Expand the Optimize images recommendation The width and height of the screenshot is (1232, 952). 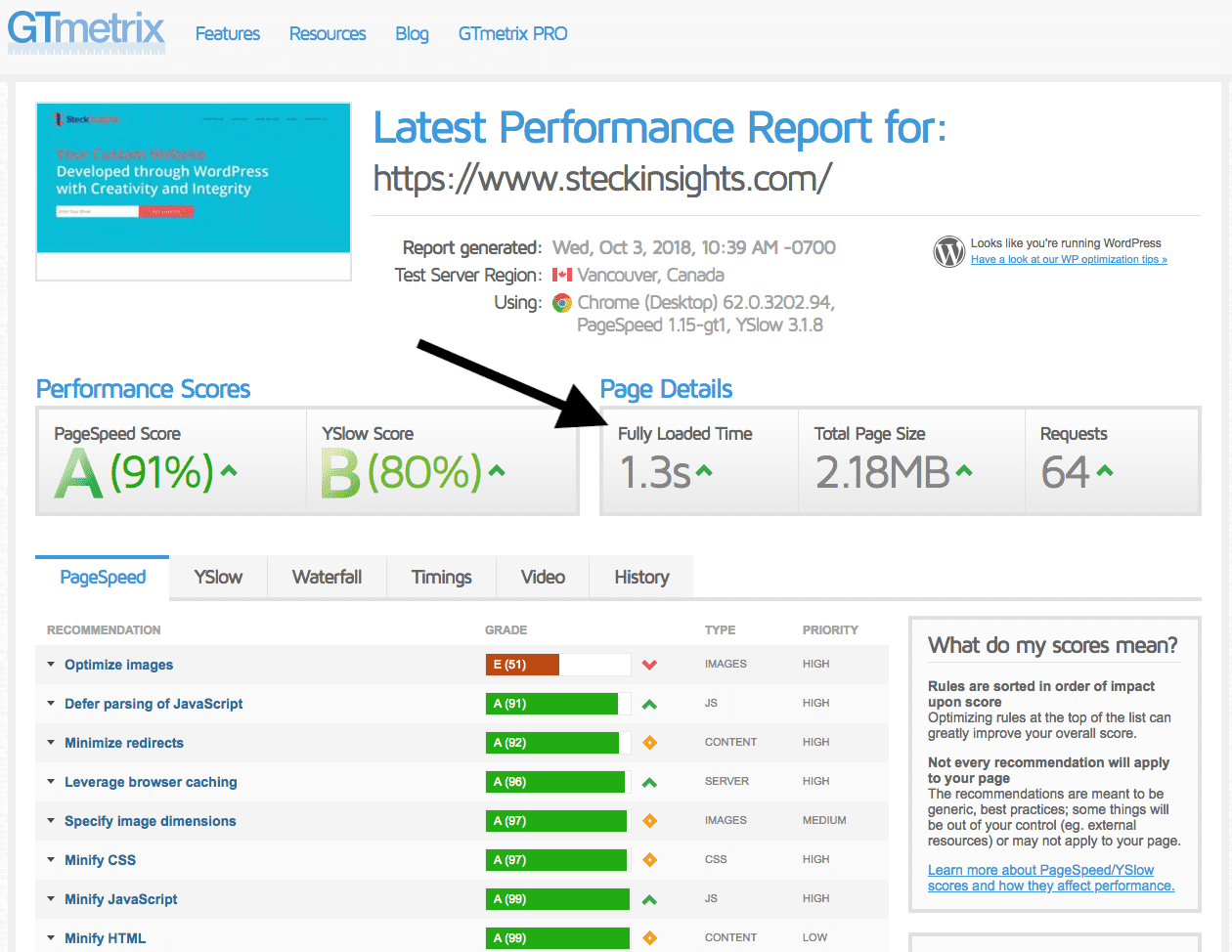51,665
